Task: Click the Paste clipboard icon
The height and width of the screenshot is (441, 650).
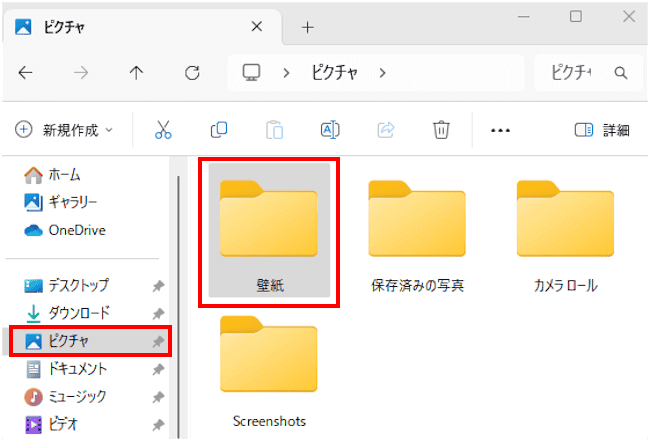Action: pos(274,130)
